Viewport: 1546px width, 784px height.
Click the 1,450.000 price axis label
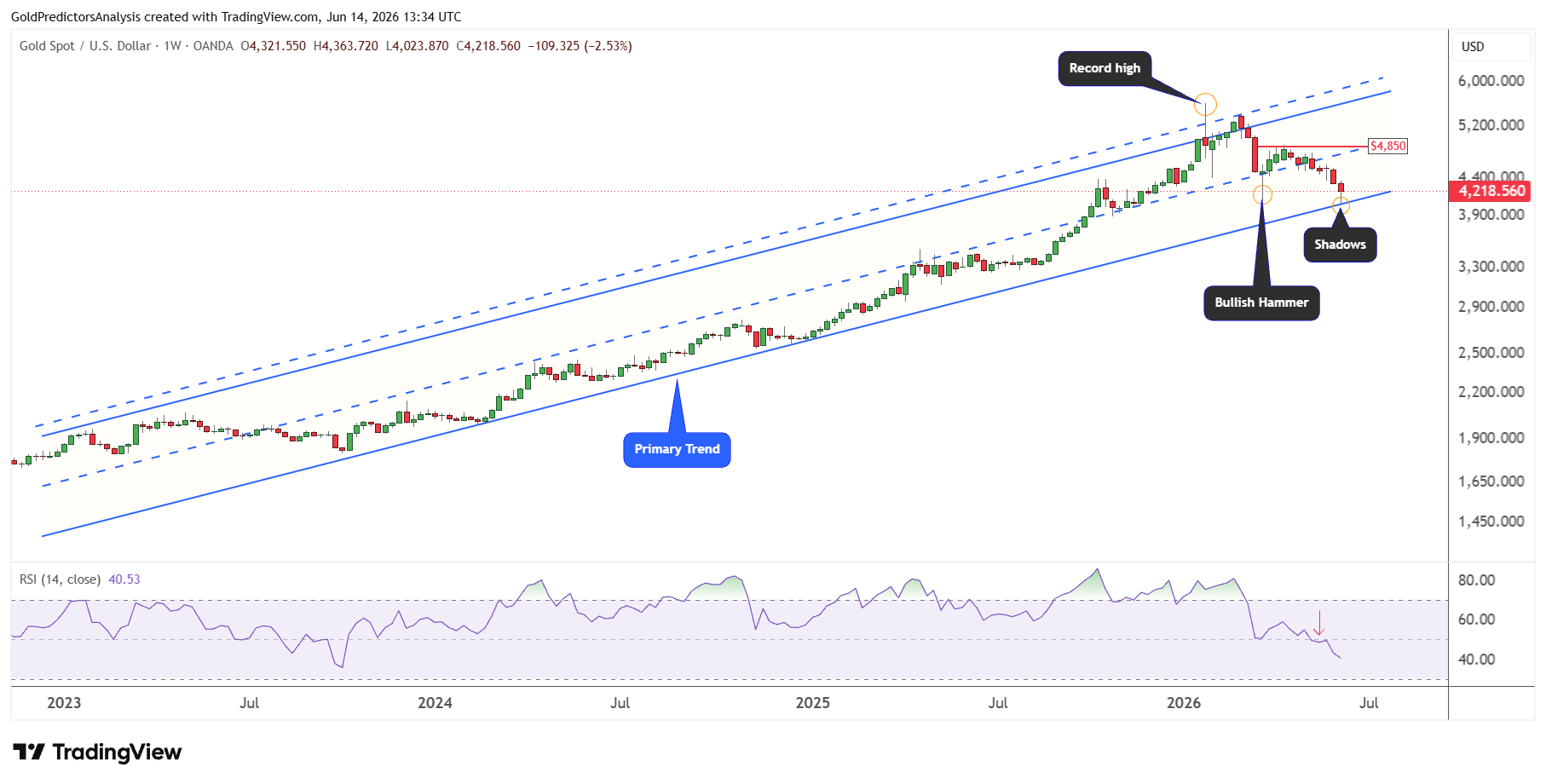1491,522
